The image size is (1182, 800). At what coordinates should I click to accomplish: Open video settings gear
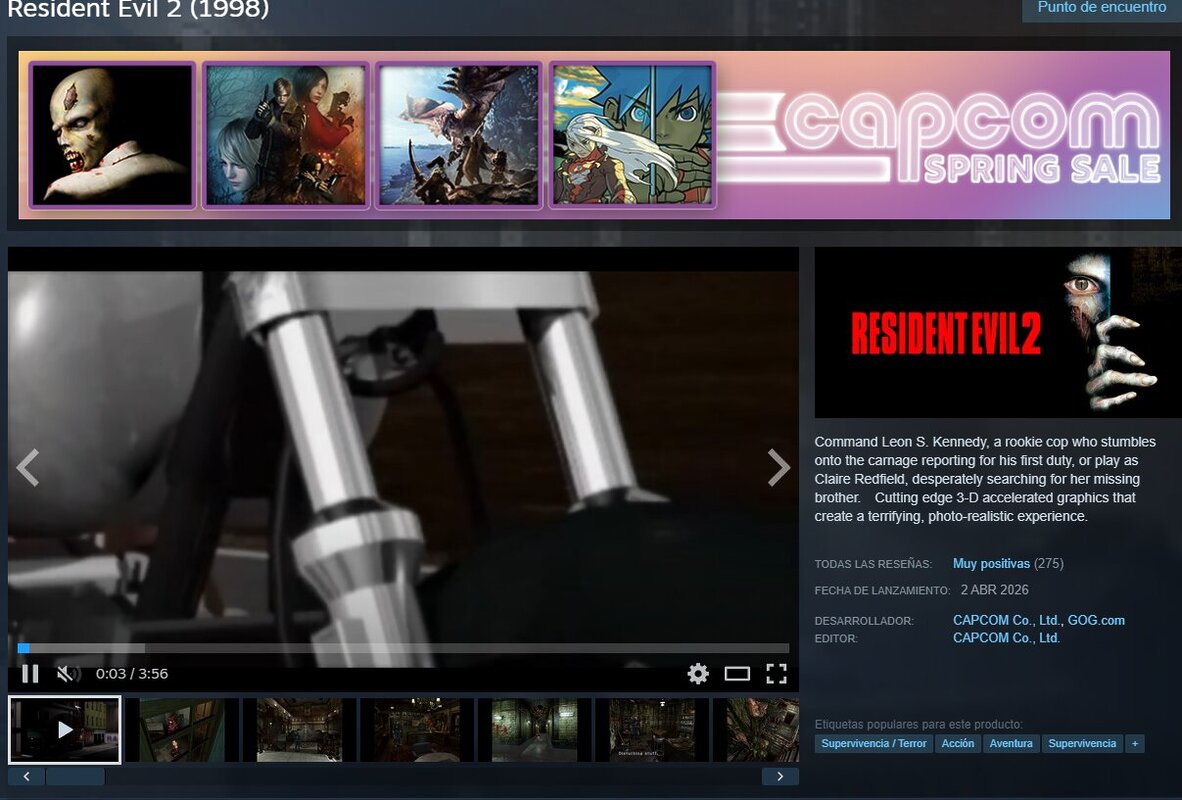coord(698,673)
